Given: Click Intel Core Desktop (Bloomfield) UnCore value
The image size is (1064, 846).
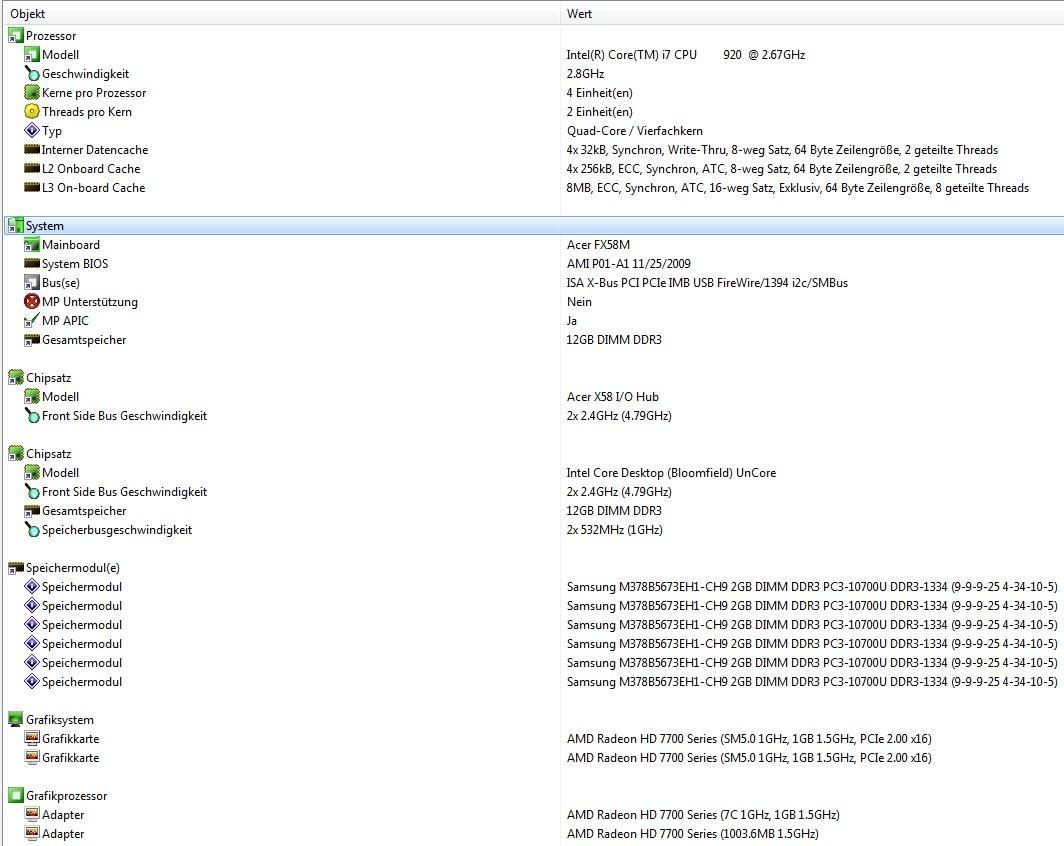Looking at the screenshot, I should click(671, 473).
